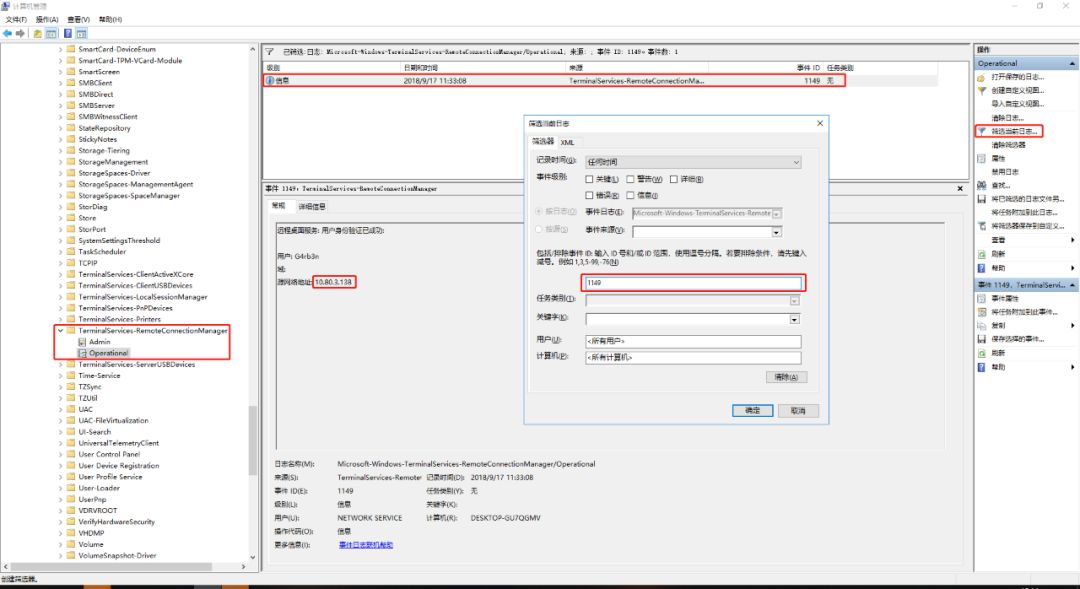
Task: Check the 详细 level checkbox
Action: (x=674, y=179)
